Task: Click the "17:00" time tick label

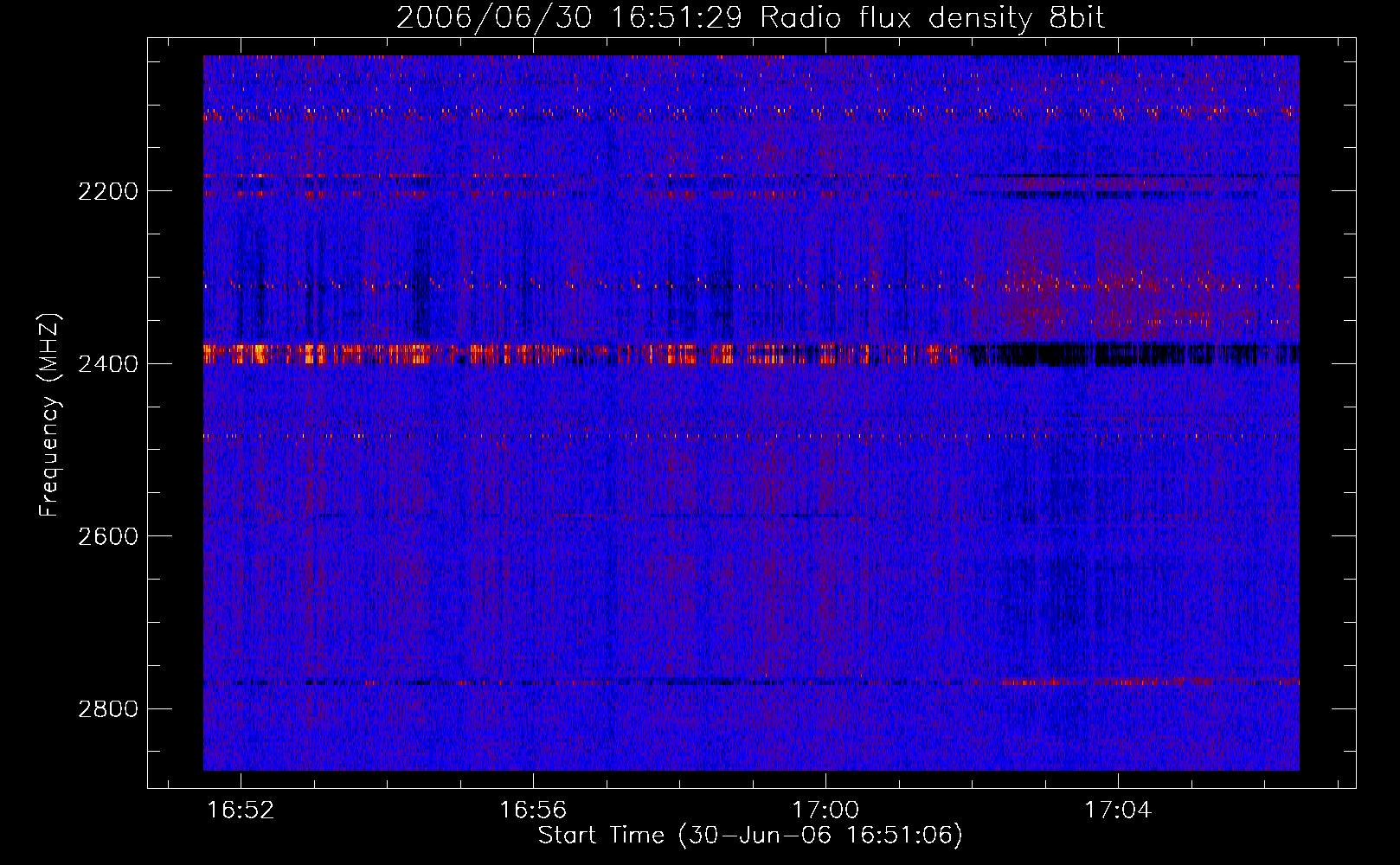Action: tap(825, 810)
